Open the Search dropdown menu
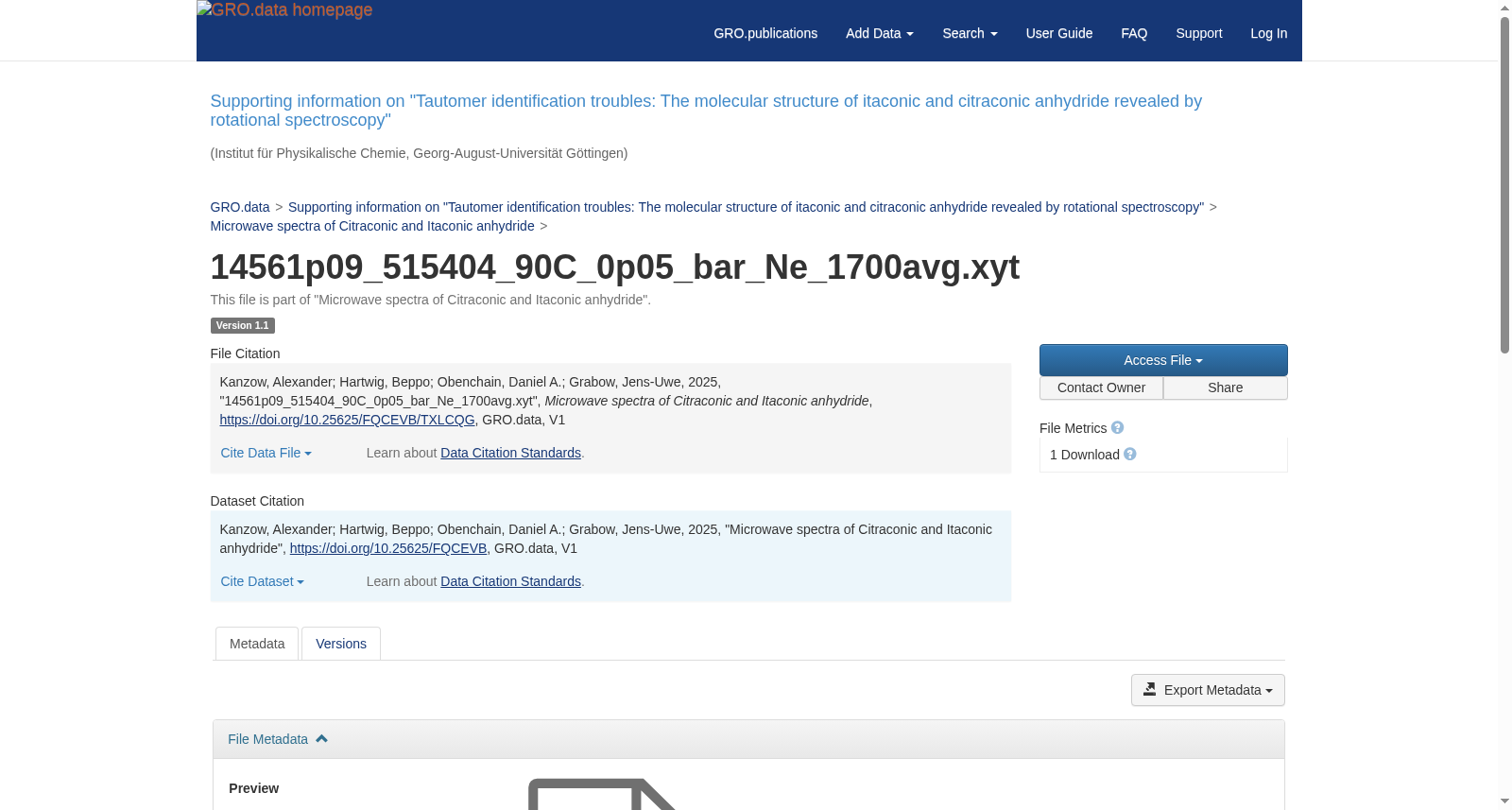This screenshot has width=1512, height=810. click(x=970, y=33)
